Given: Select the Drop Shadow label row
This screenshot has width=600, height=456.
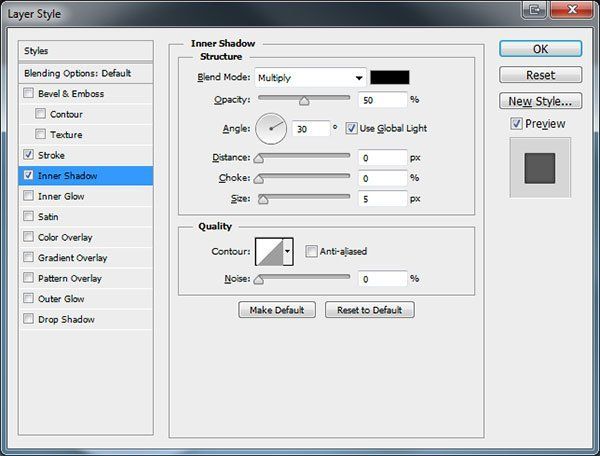Looking at the screenshot, I should 86,319.
